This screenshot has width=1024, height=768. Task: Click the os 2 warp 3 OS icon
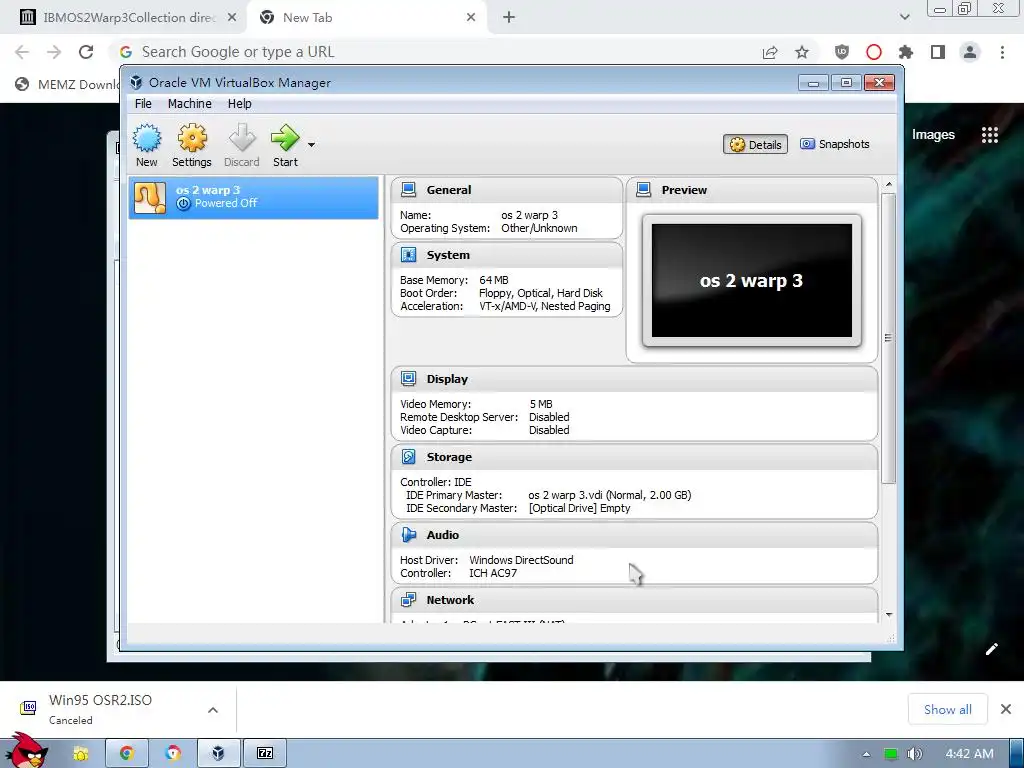[150, 197]
